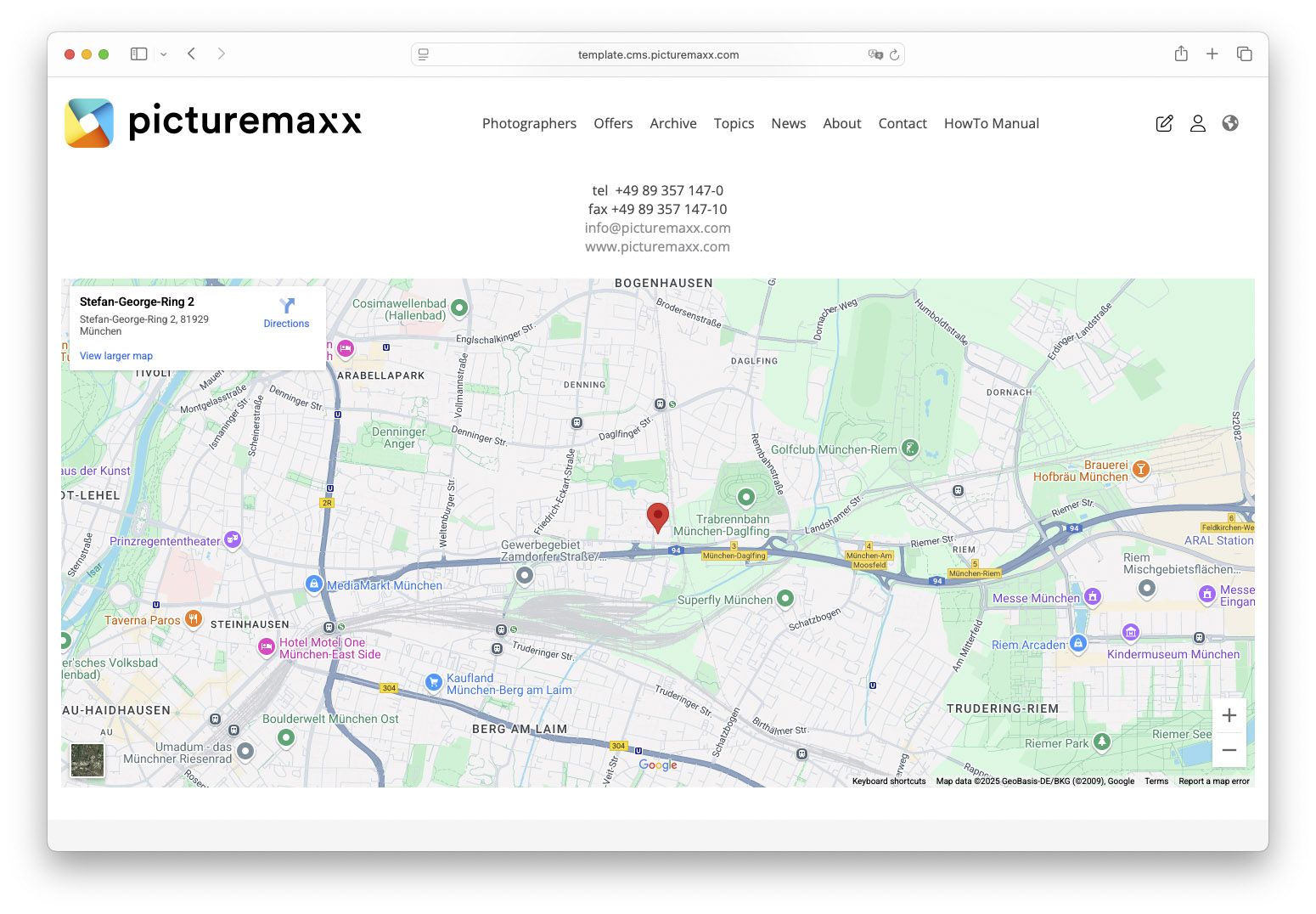
Task: Click the Messe München marker icon
Action: coord(1093,596)
